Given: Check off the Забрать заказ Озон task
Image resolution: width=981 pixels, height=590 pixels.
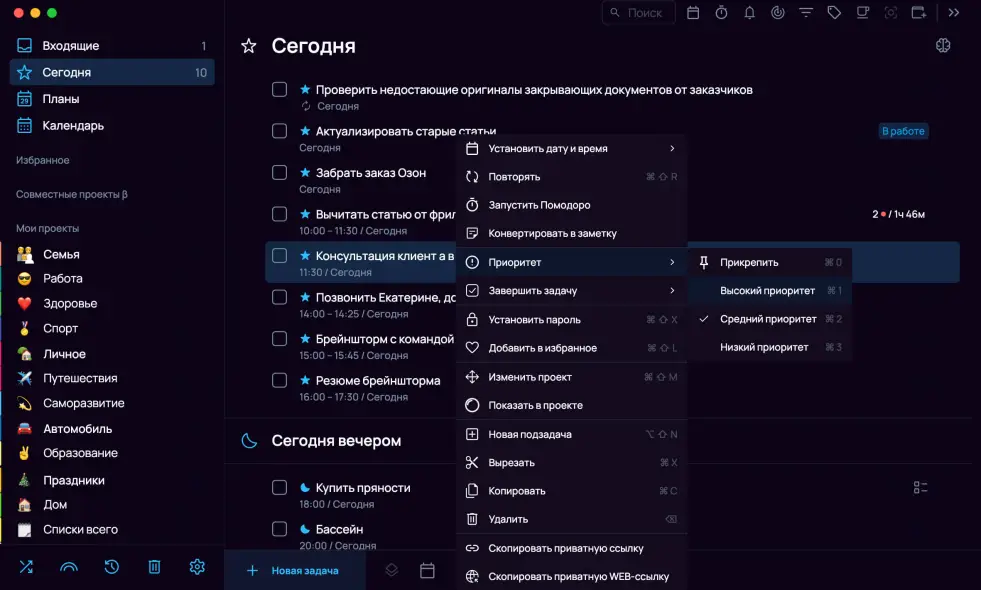Looking at the screenshot, I should 280,173.
